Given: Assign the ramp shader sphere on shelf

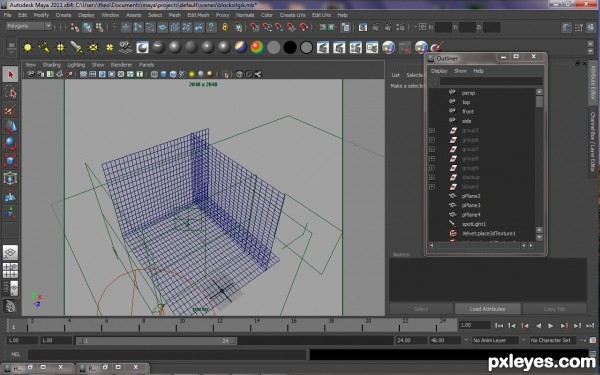Looking at the screenshot, I should point(257,47).
